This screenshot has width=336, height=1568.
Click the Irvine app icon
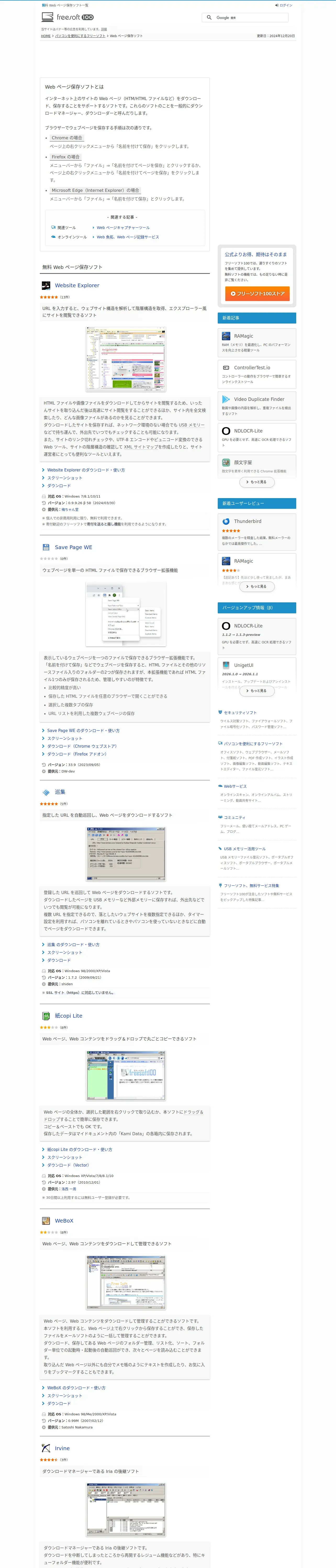pos(46,1448)
